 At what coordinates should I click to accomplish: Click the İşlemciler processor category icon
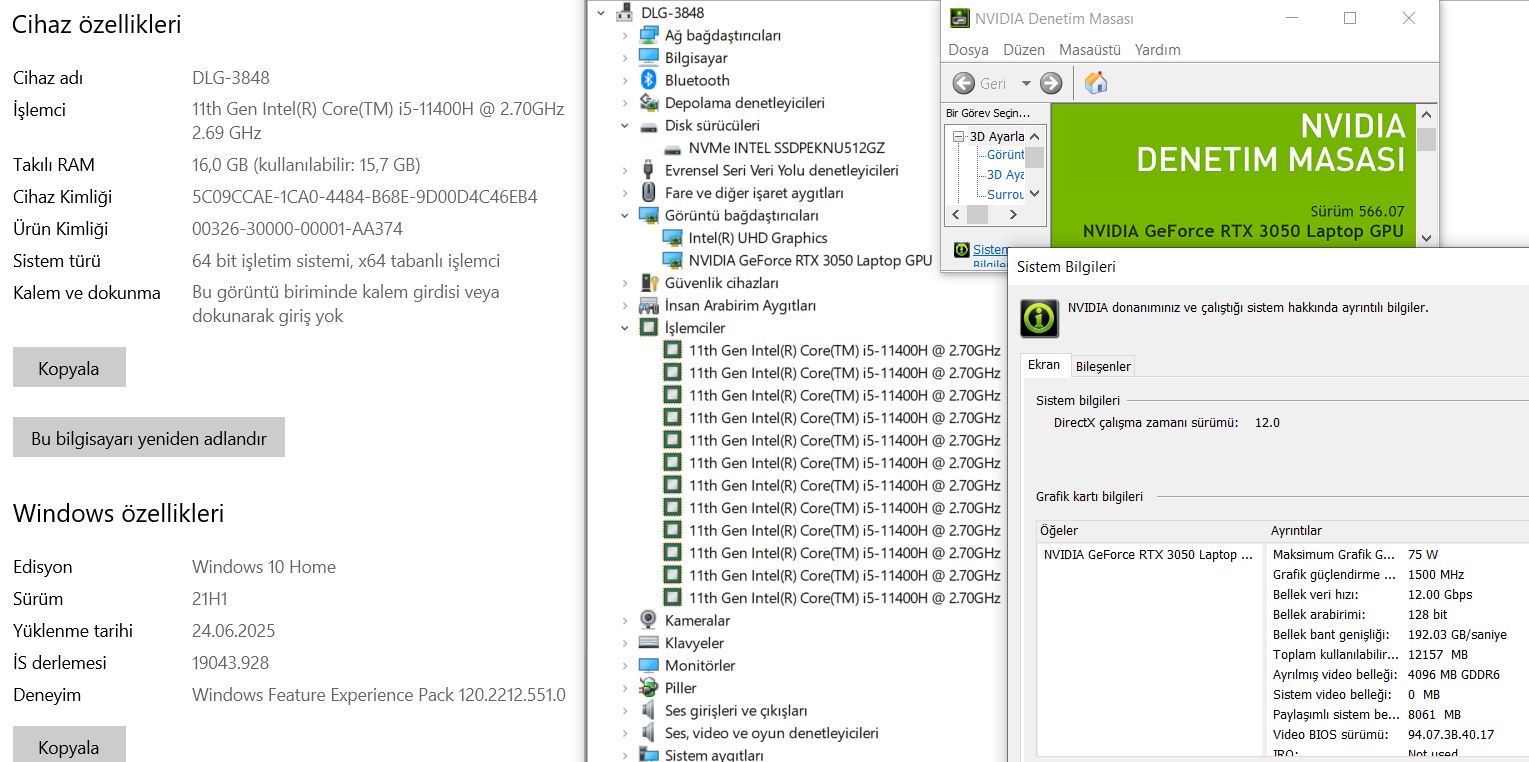tap(648, 328)
